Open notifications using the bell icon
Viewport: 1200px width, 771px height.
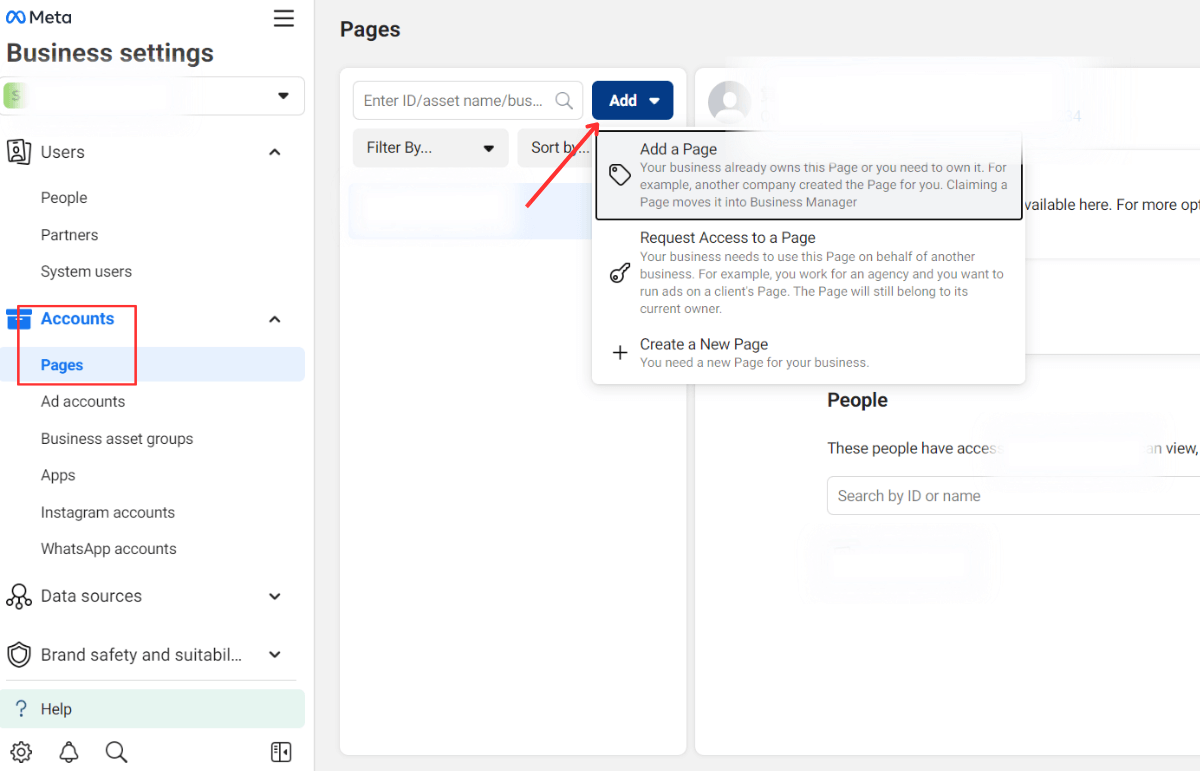(68, 751)
